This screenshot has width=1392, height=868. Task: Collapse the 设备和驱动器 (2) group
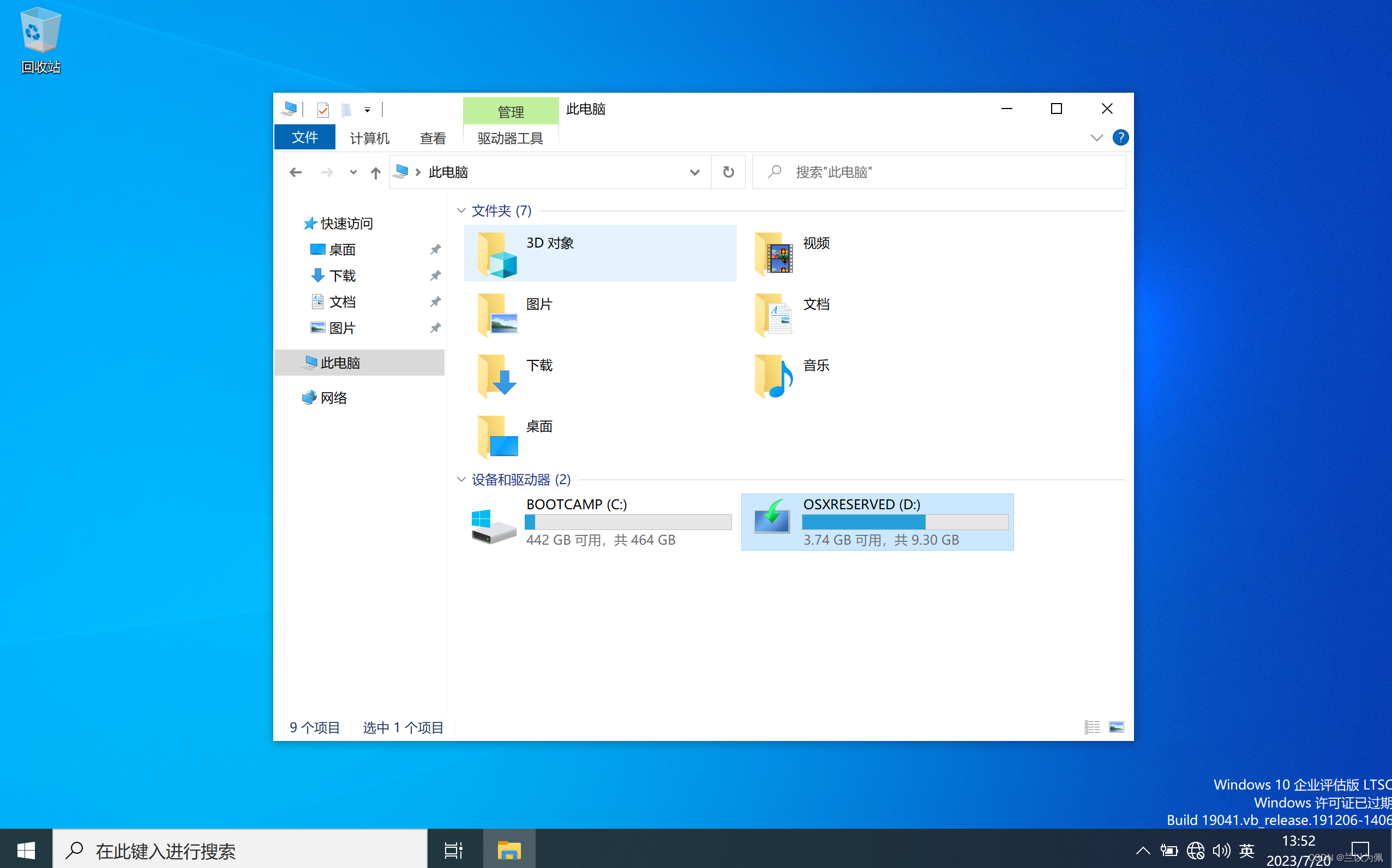tap(461, 479)
